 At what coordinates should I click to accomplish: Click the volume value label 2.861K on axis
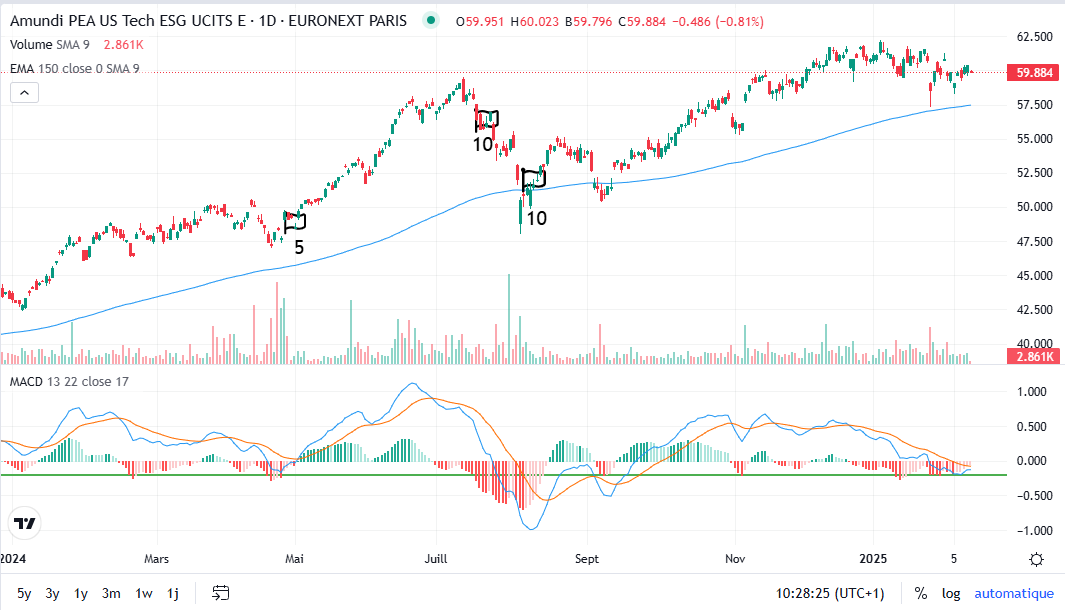coord(1034,356)
